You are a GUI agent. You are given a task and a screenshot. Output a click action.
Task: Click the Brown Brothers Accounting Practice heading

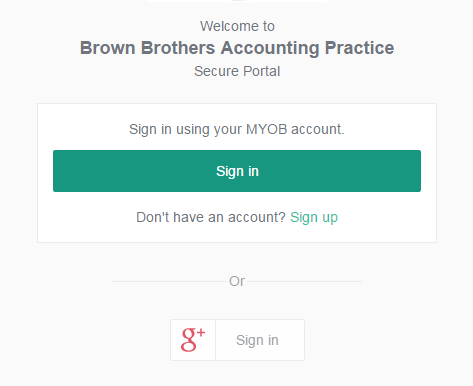(x=237, y=48)
